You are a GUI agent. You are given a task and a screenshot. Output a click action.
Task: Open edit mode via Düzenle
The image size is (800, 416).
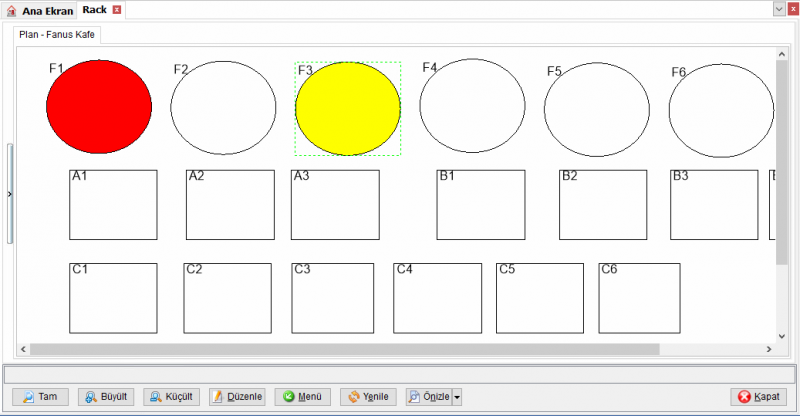point(237,397)
